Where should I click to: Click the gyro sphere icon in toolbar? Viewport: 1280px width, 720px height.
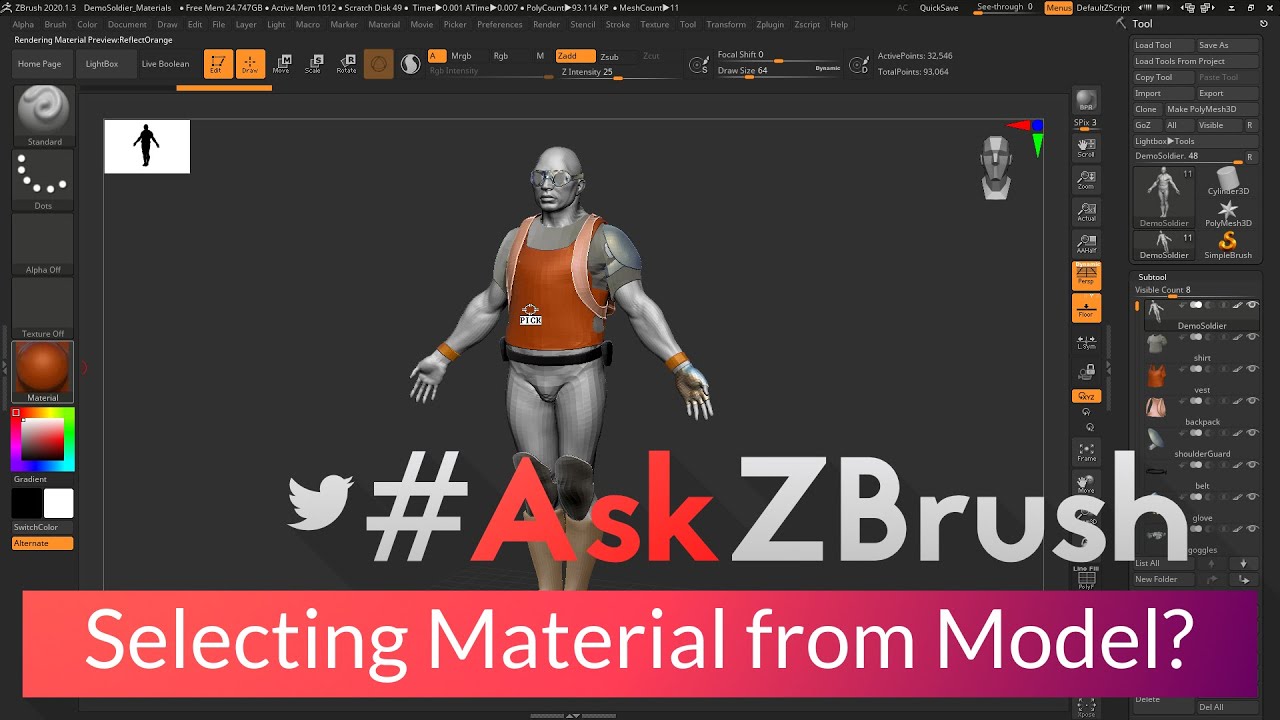pos(378,64)
